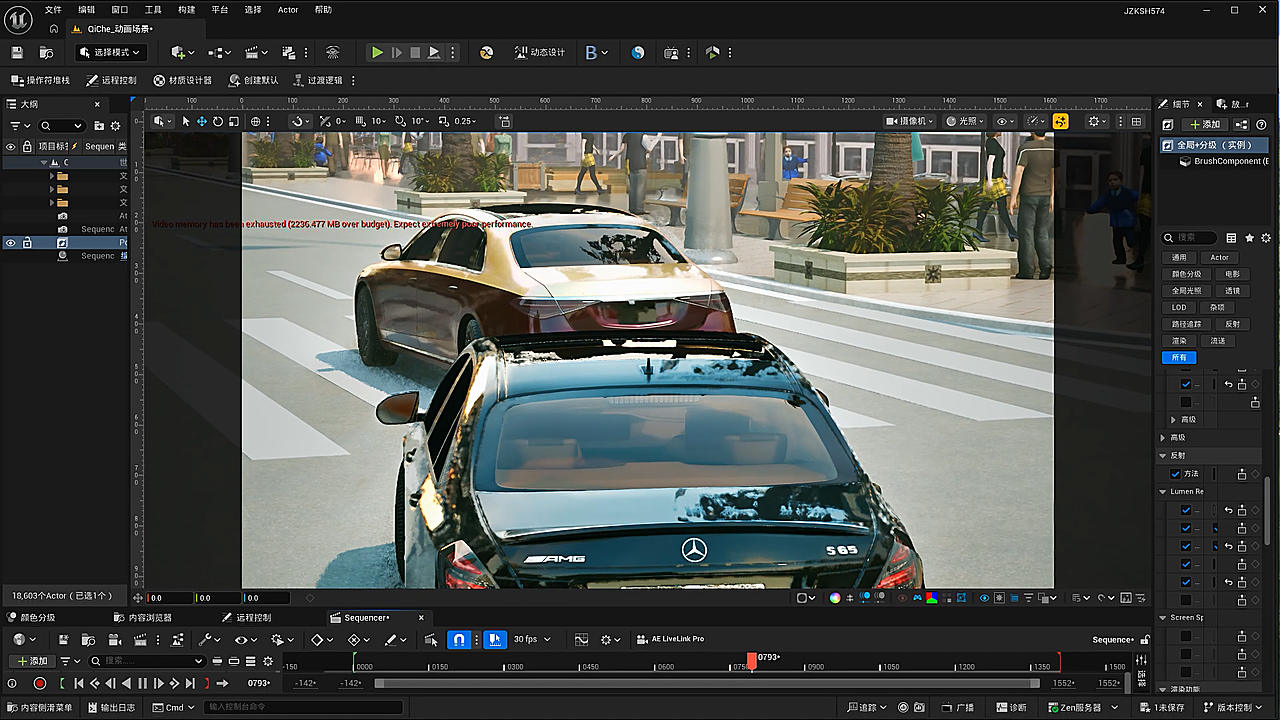Open the 编辑 menu

pos(87,10)
